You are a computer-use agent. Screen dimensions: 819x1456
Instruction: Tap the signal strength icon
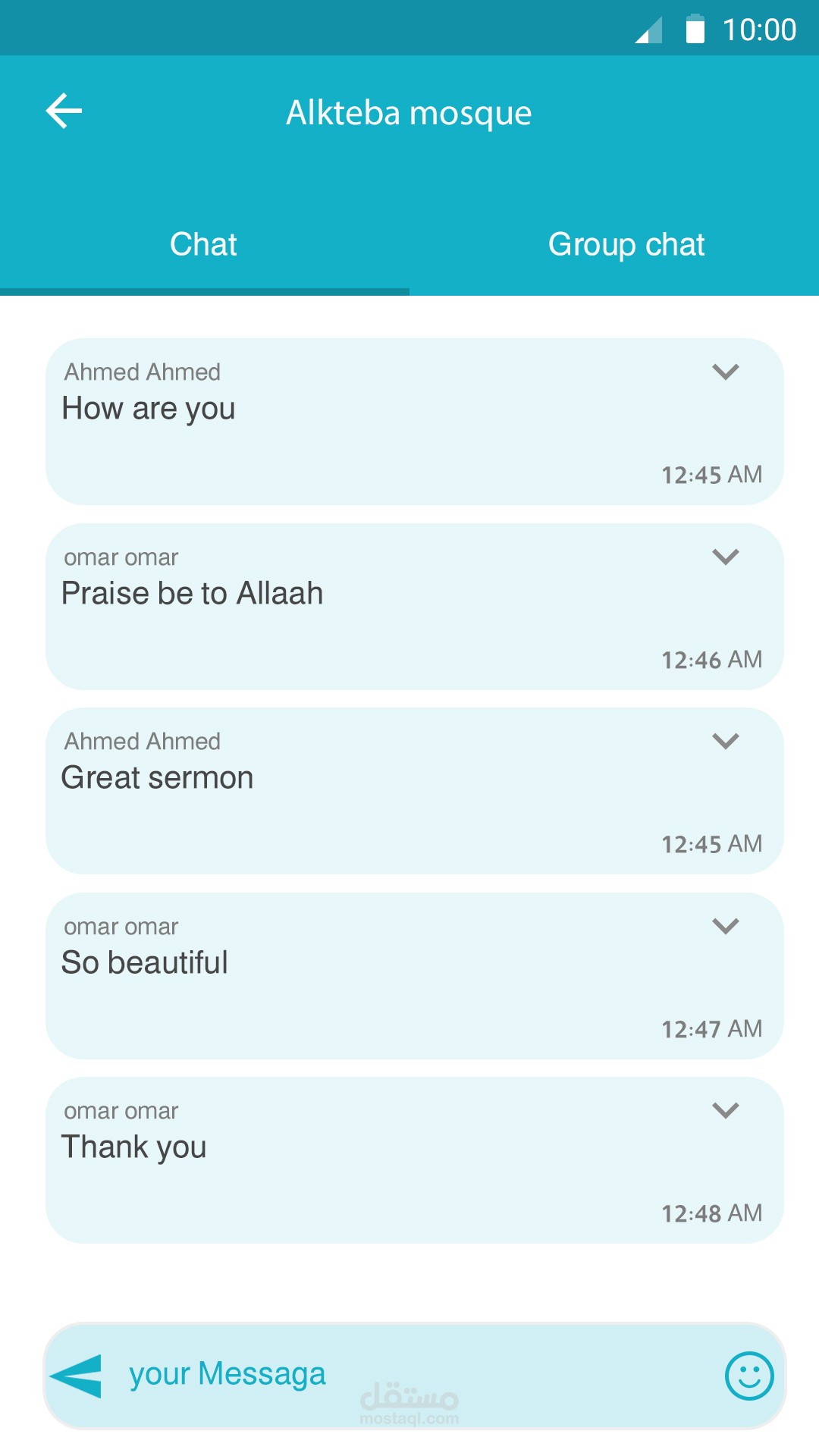click(649, 30)
